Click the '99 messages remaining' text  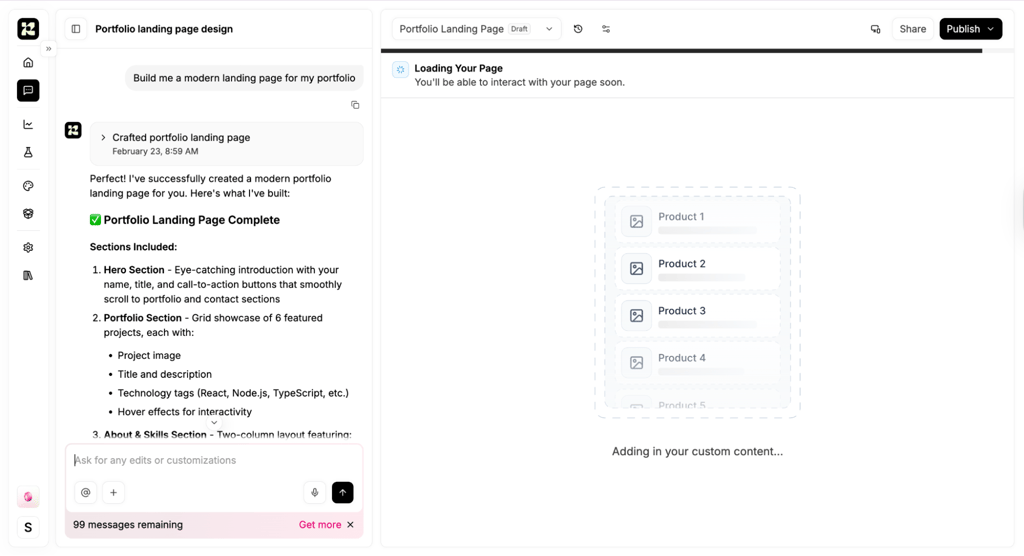click(x=128, y=525)
